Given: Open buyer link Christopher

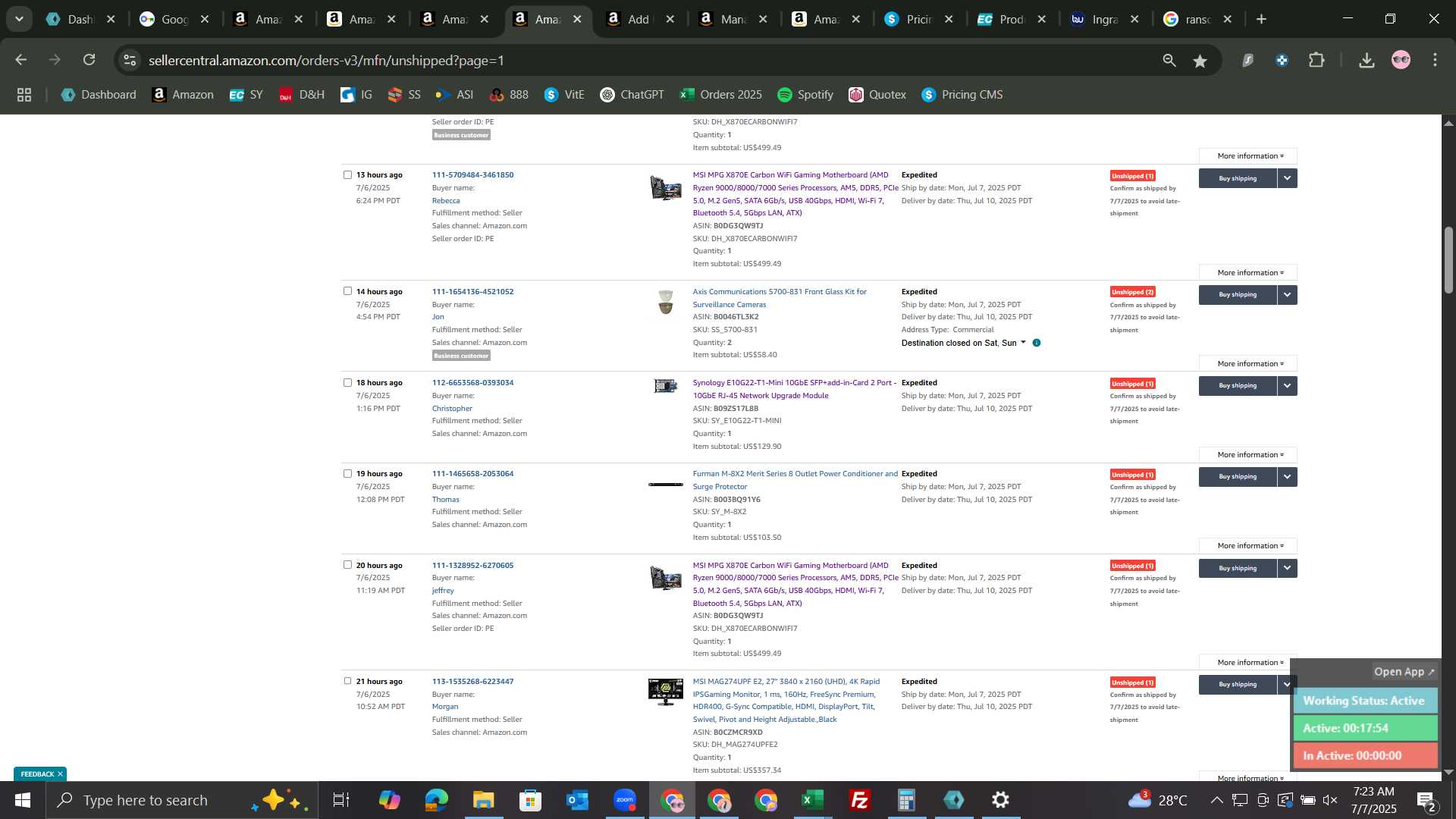Looking at the screenshot, I should pos(452,408).
